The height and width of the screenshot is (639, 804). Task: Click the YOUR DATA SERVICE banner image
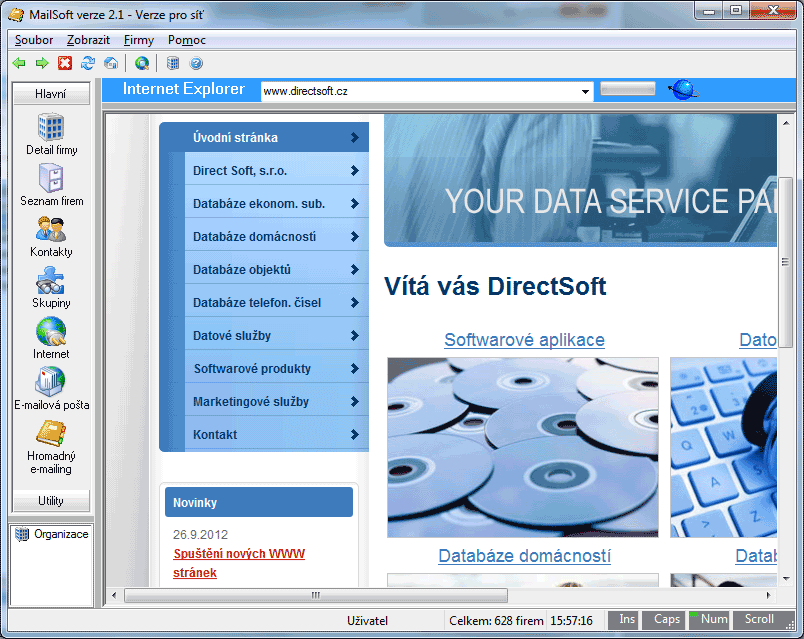point(580,180)
